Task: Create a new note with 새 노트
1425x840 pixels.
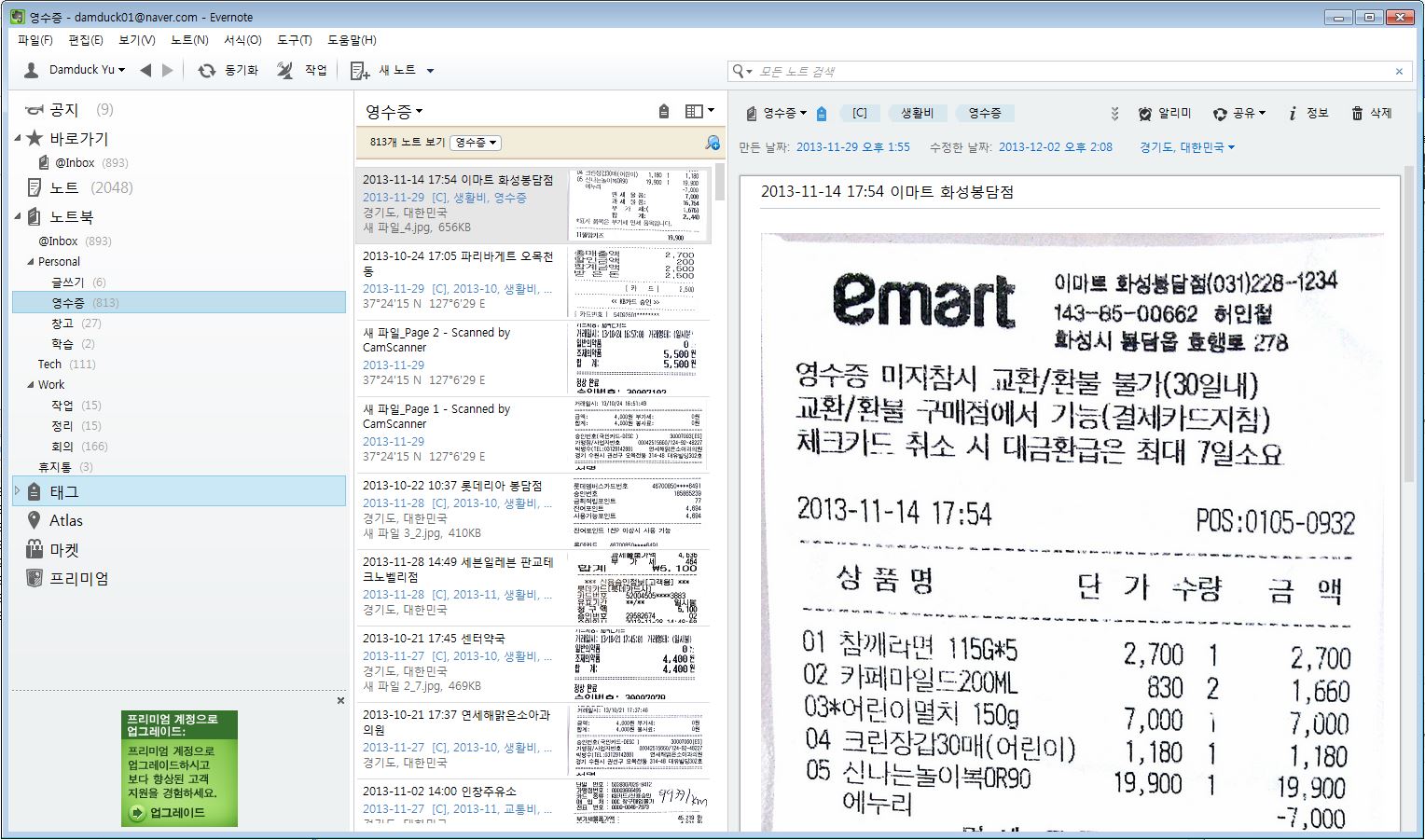Action: click(382, 70)
